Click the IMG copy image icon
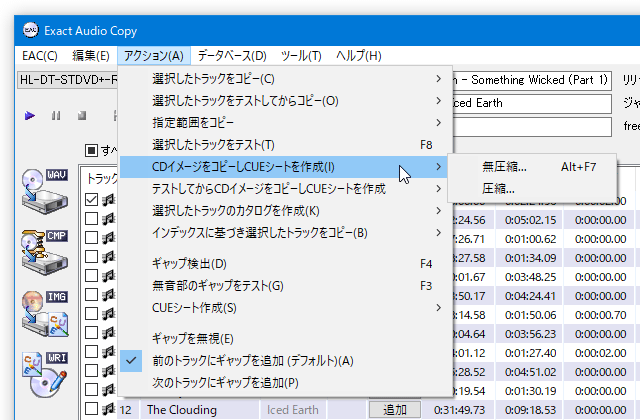The width and height of the screenshot is (640, 420). click(45, 313)
